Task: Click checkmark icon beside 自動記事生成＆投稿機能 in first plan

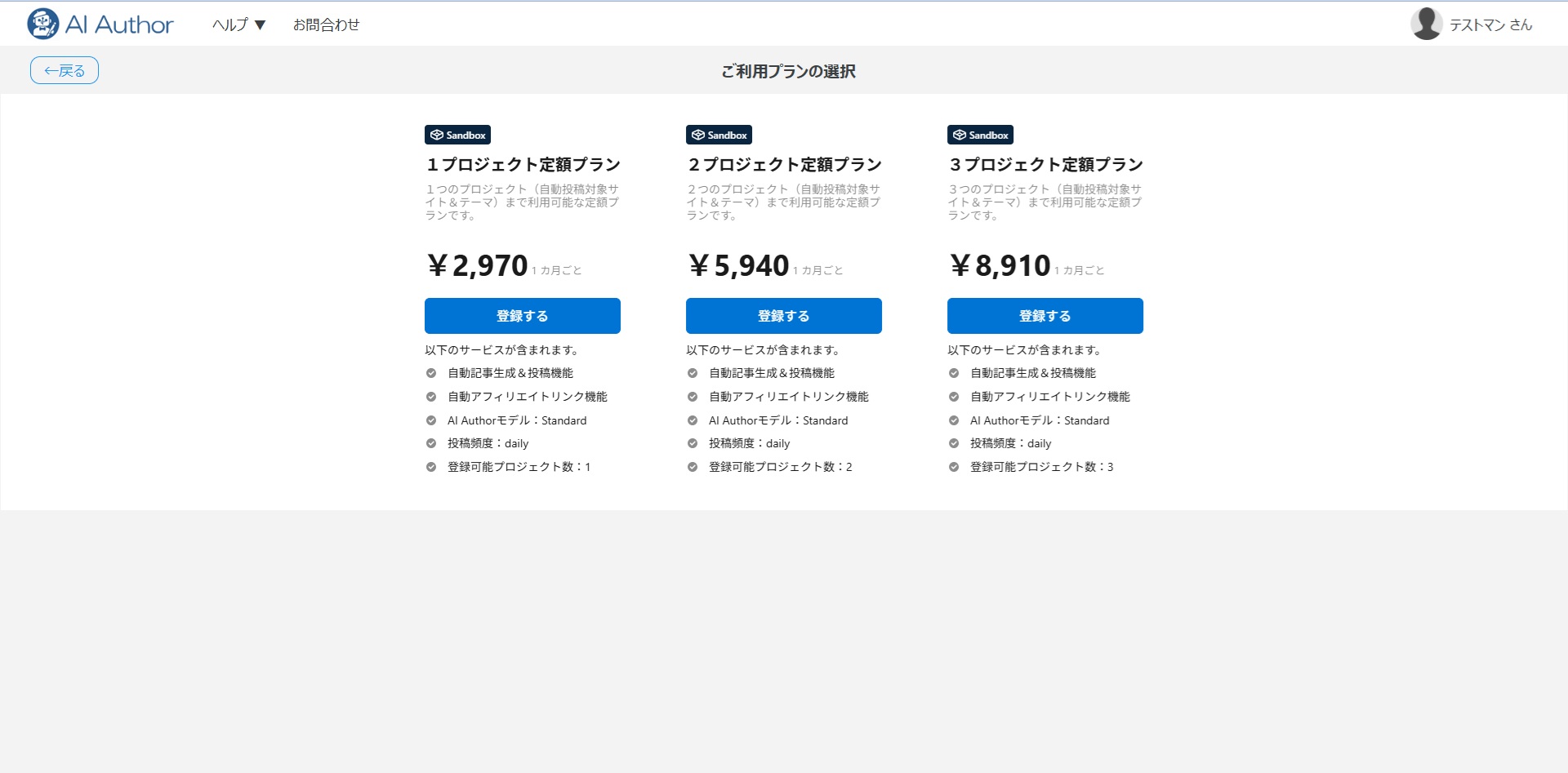Action: 431,373
